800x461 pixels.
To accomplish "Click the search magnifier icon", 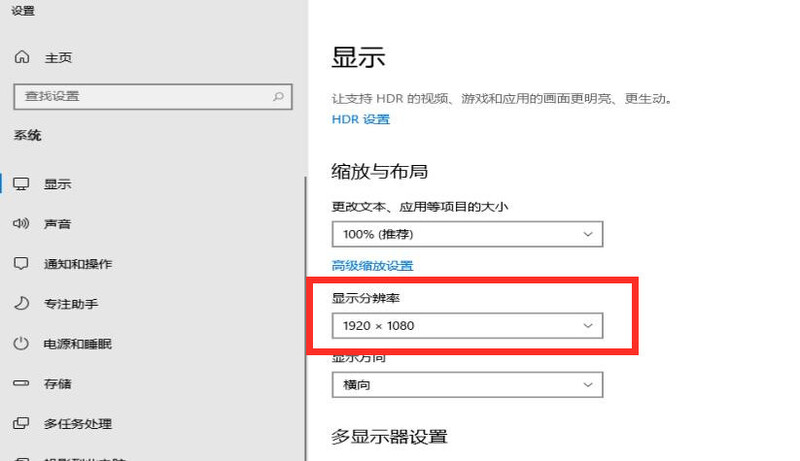I will pyautogui.click(x=278, y=96).
